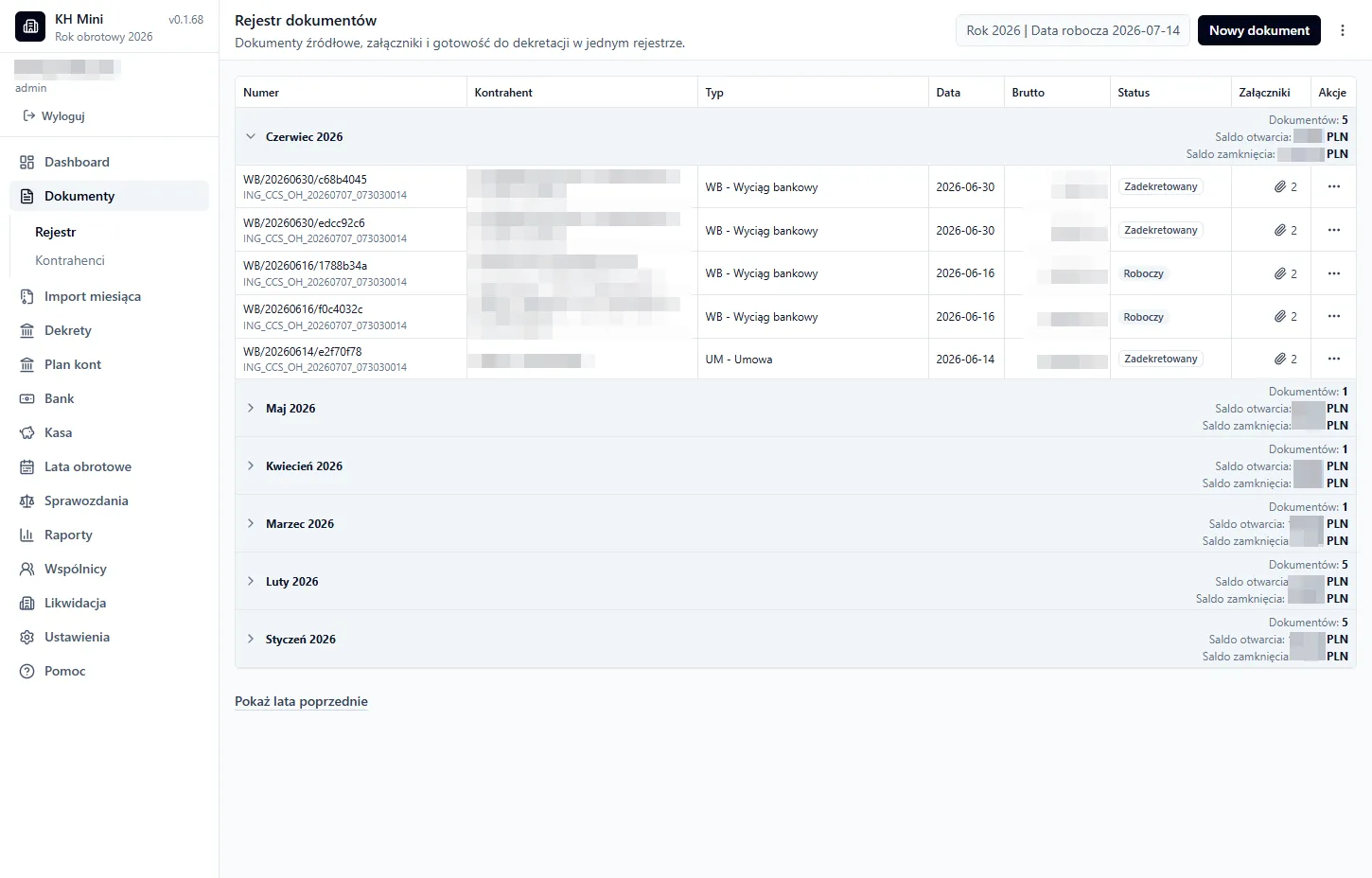Click the Ustawienia gear icon

point(26,637)
